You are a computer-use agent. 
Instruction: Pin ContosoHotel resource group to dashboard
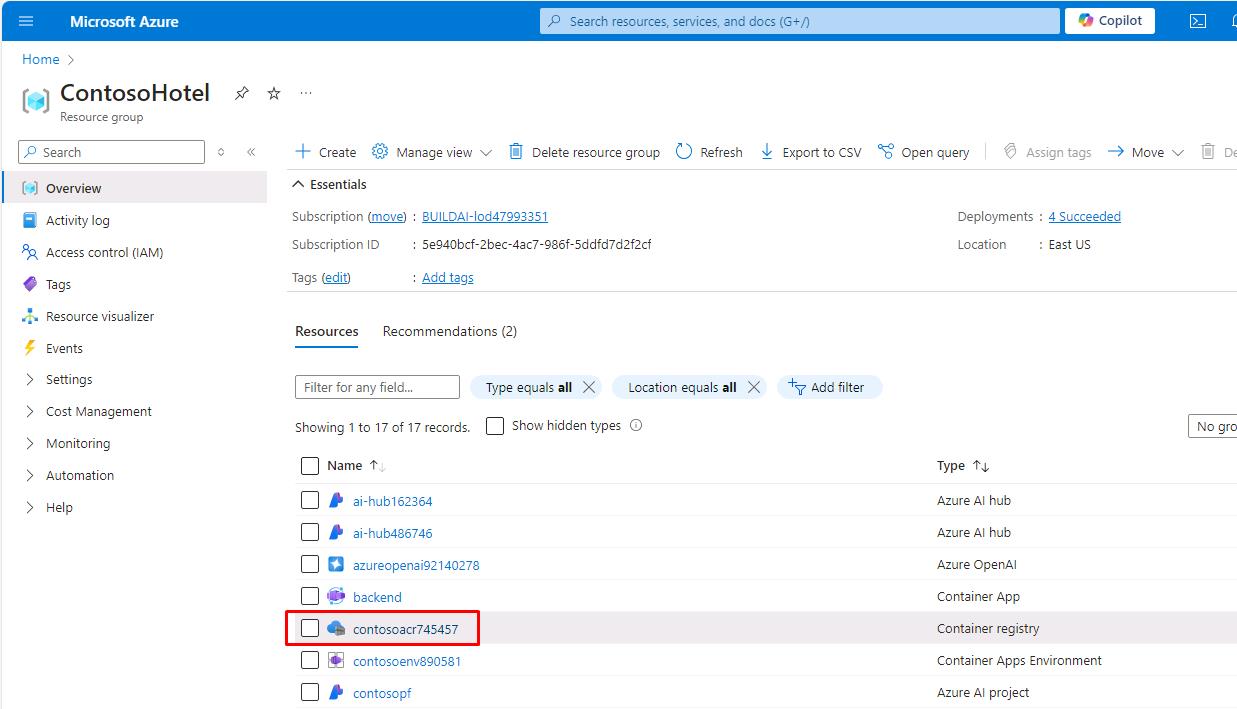coord(242,93)
